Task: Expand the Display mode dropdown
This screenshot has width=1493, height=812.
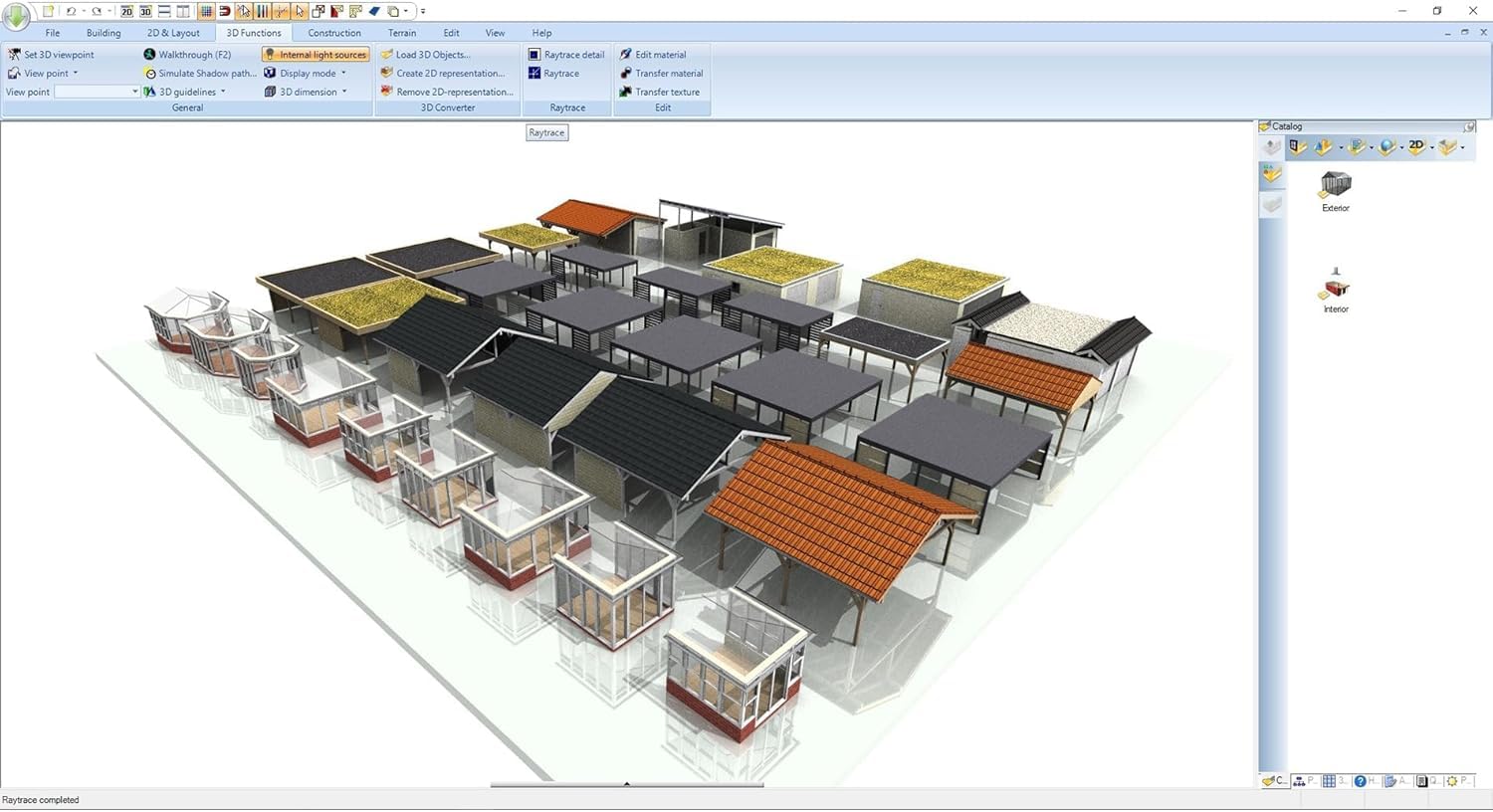Action: tap(343, 74)
